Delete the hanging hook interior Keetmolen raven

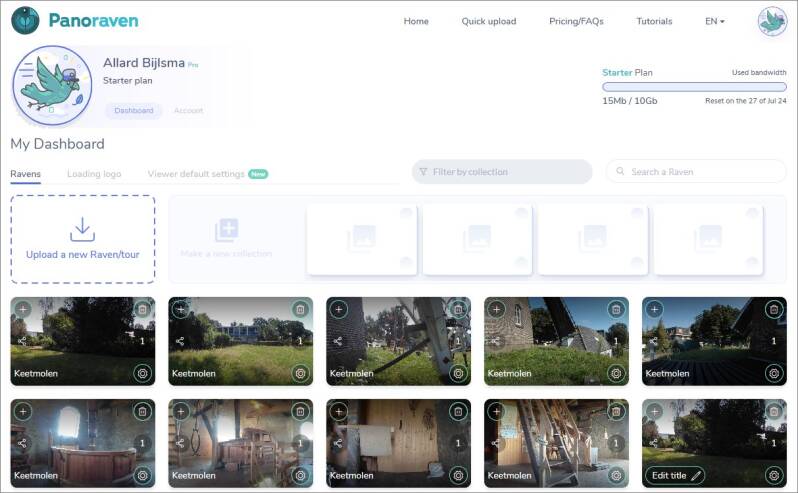[x=300, y=411]
